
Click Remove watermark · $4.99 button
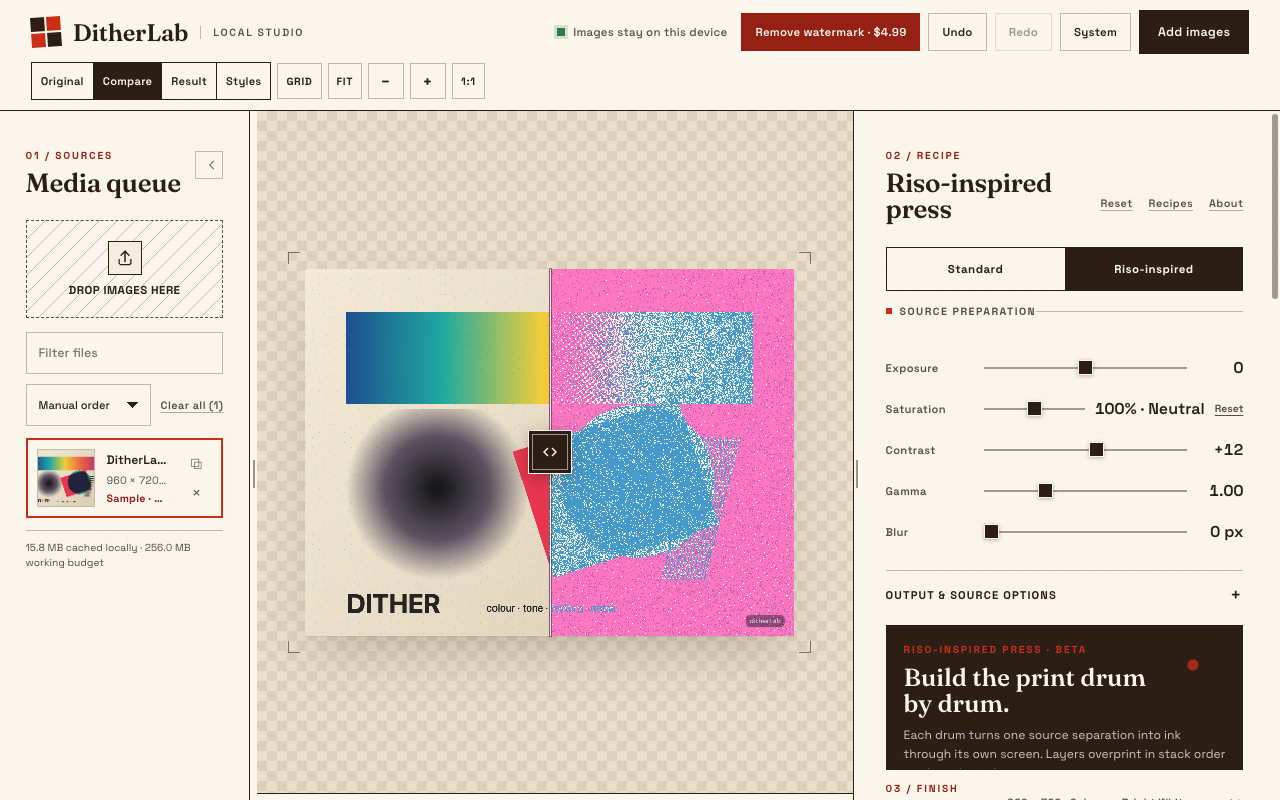830,32
